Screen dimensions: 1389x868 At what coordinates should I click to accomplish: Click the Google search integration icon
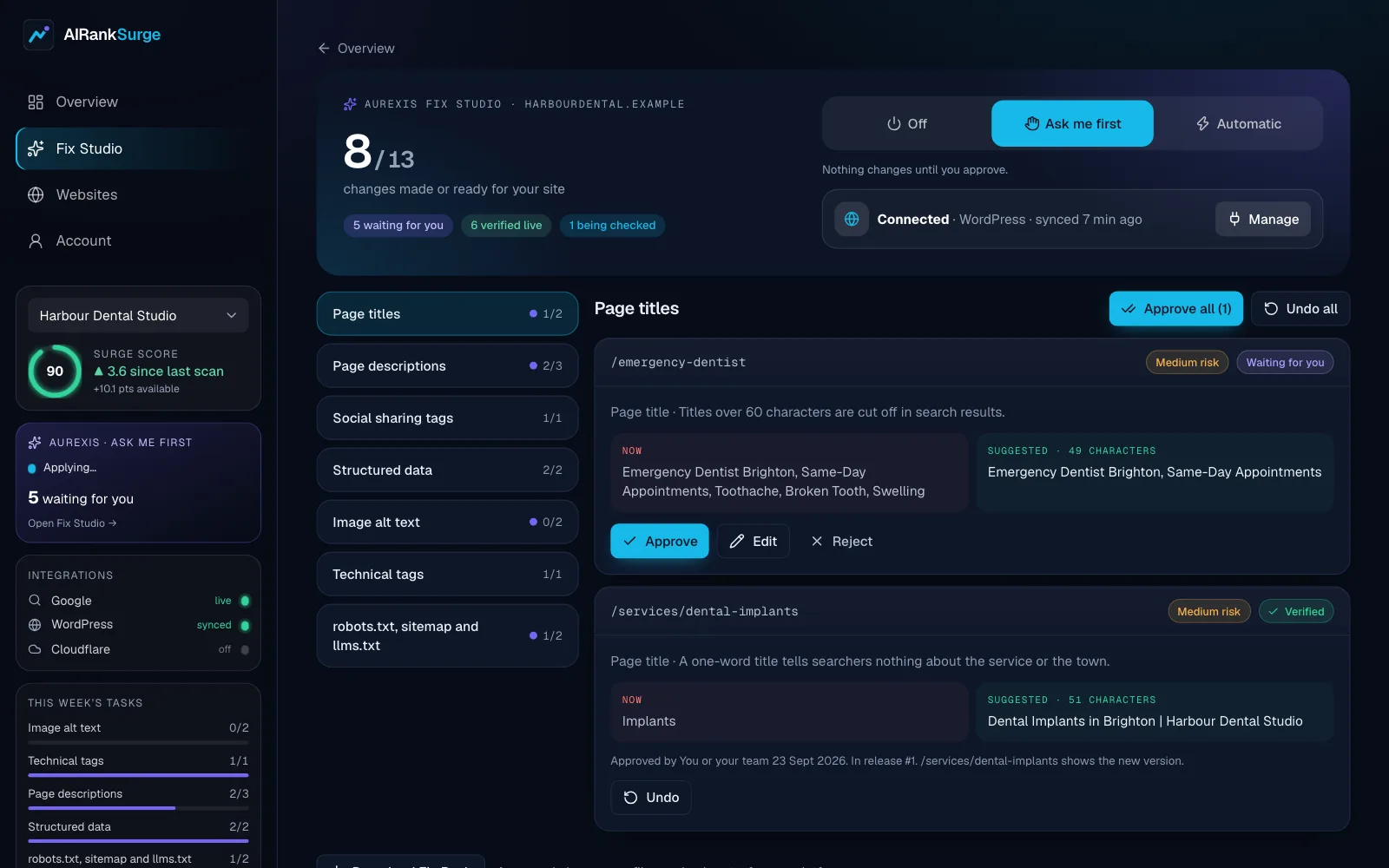[x=35, y=601]
